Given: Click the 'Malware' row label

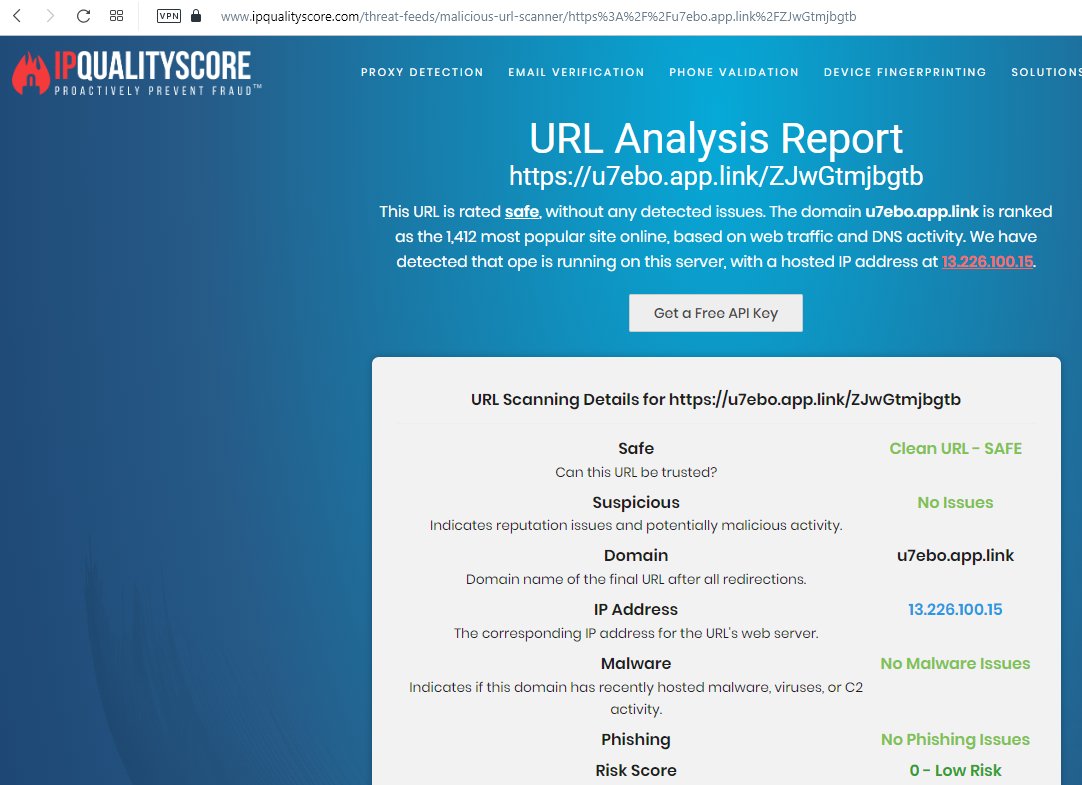Looking at the screenshot, I should pyautogui.click(x=636, y=664).
